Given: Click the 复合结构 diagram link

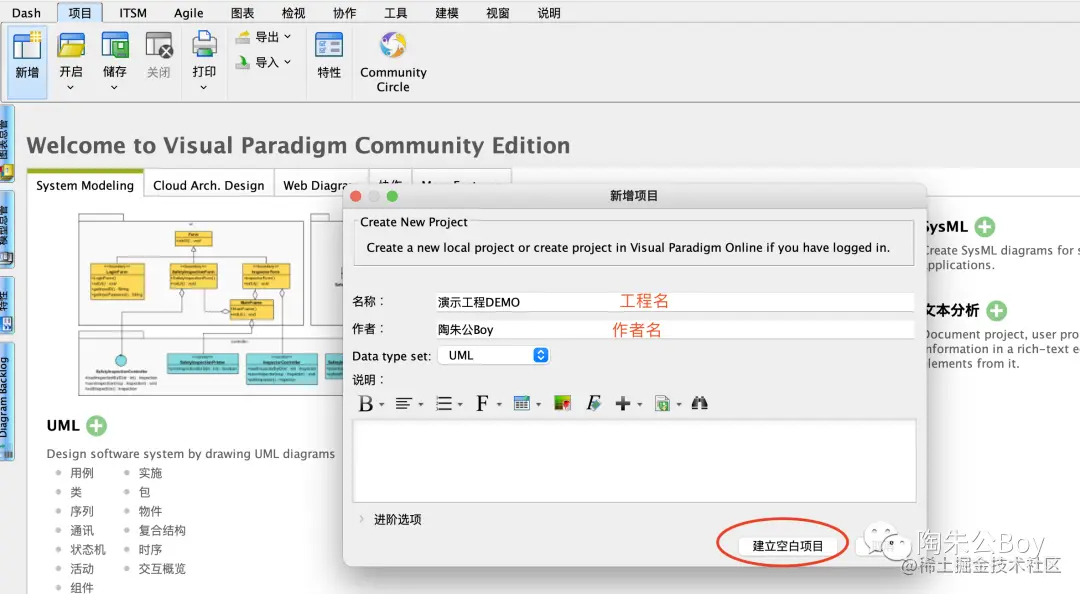Looking at the screenshot, I should point(162,531).
